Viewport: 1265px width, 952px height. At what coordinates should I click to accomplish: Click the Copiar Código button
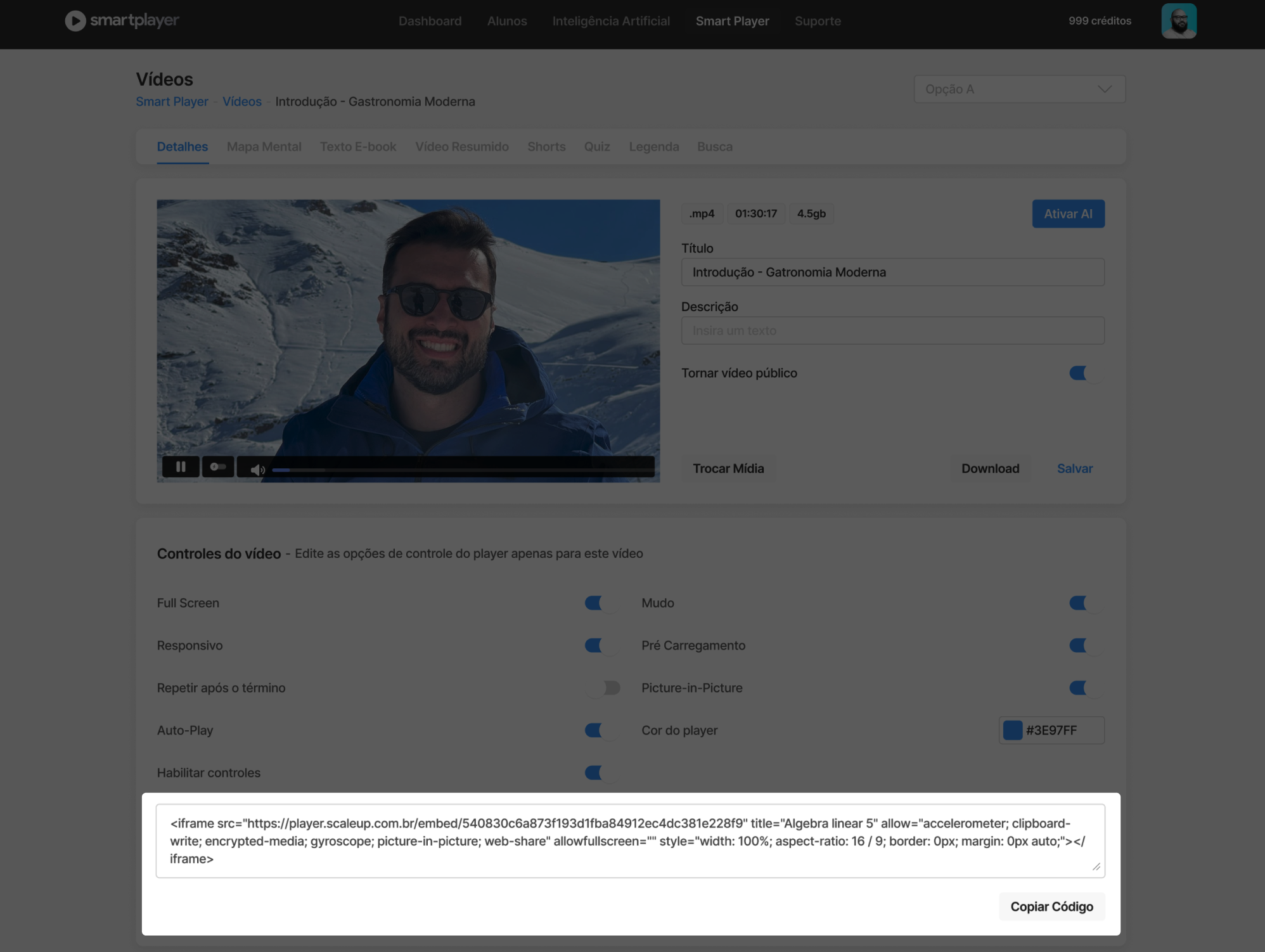tap(1051, 906)
